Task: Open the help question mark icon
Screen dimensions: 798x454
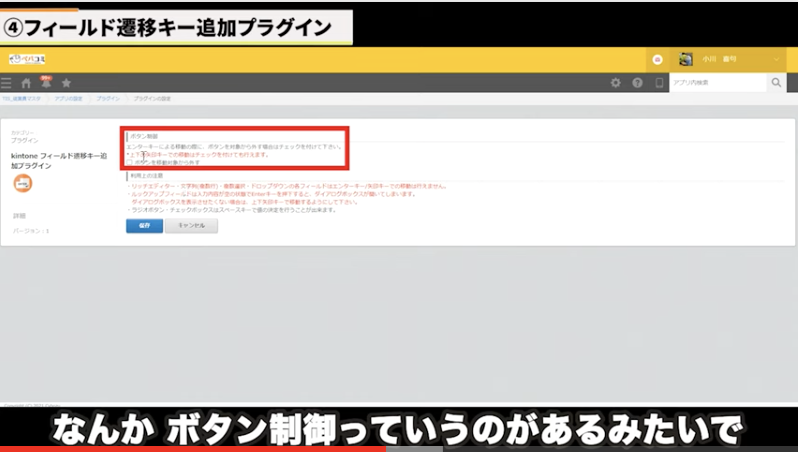Action: click(x=637, y=83)
